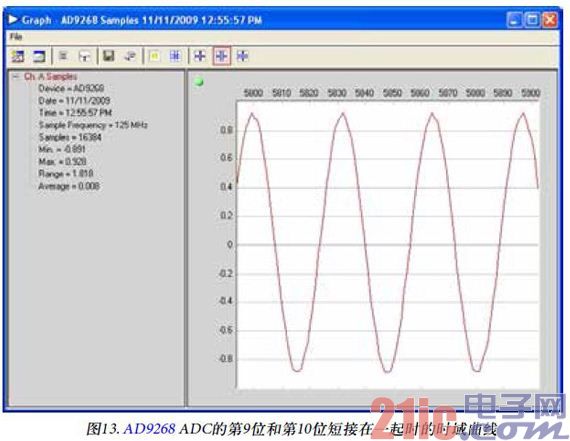570x441 pixels.
Task: Click x-axis label 5800
Action: point(253,93)
